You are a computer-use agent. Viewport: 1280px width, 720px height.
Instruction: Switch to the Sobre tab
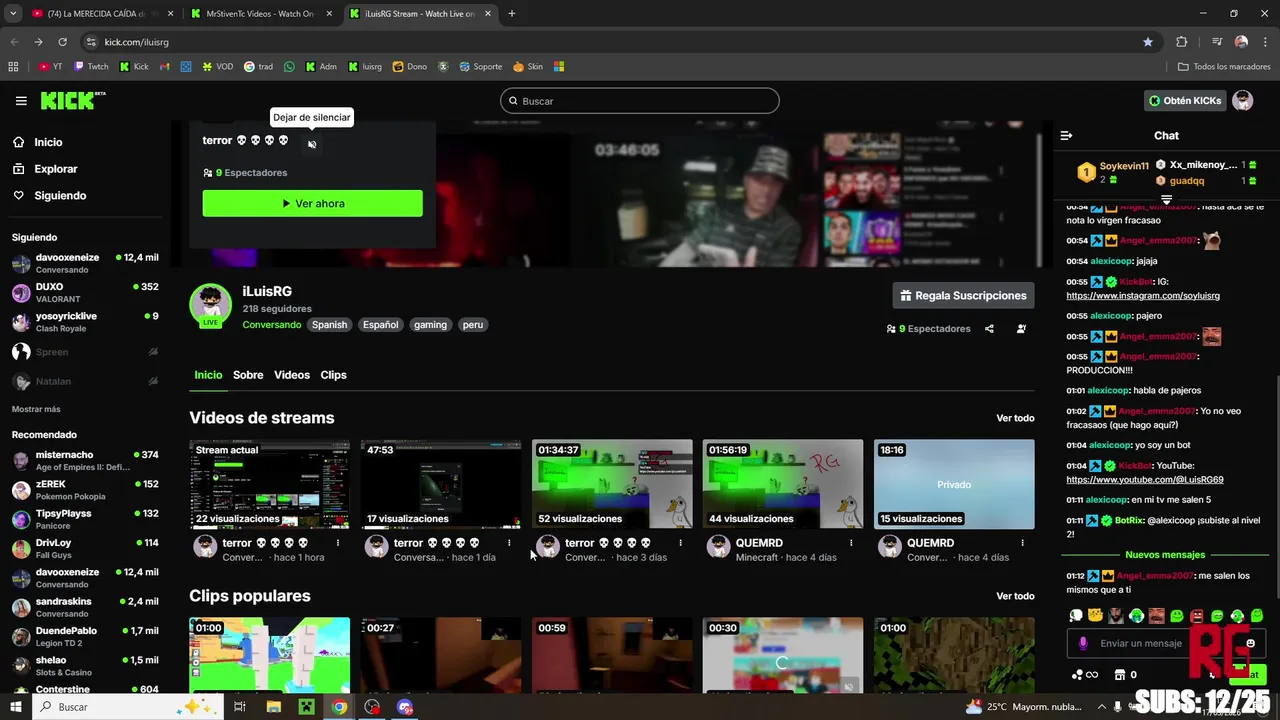248,375
